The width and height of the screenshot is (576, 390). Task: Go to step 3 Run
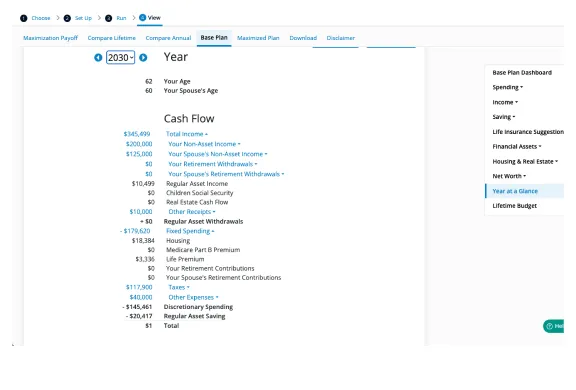coord(116,18)
